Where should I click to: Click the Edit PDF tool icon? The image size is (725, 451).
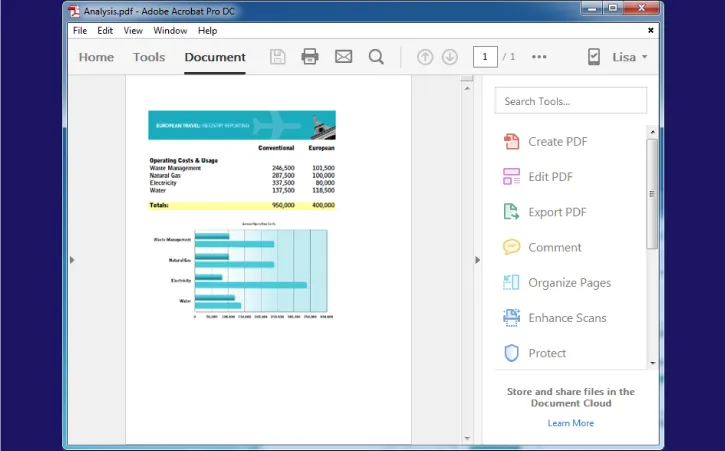pos(511,177)
